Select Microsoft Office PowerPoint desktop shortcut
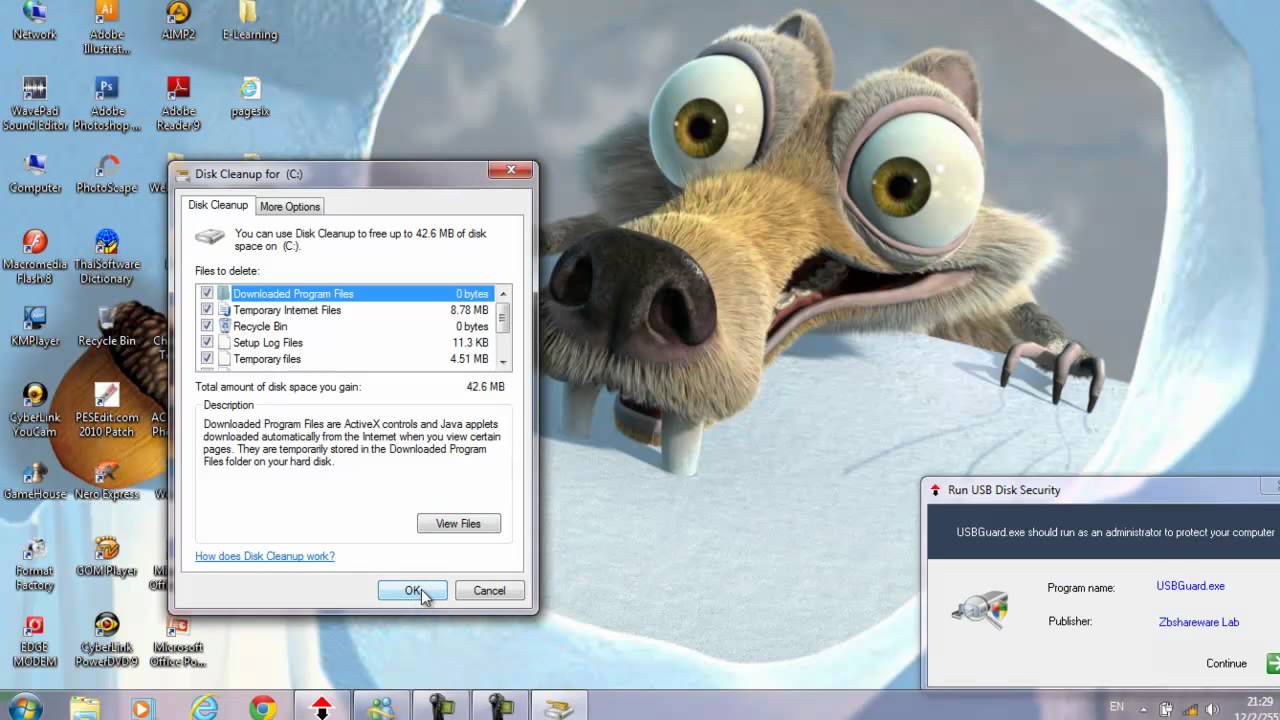The image size is (1280, 720). pyautogui.click(x=178, y=640)
